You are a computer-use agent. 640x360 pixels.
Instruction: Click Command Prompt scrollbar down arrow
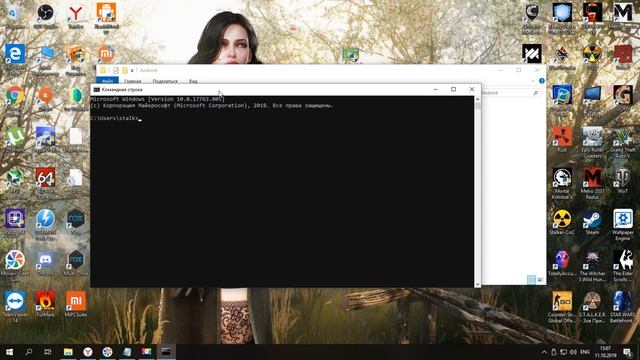tap(478, 284)
